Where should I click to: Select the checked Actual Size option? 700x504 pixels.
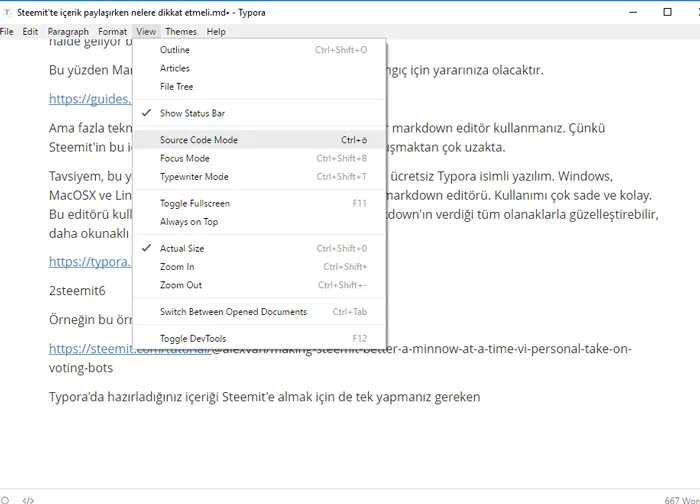tap(259, 248)
